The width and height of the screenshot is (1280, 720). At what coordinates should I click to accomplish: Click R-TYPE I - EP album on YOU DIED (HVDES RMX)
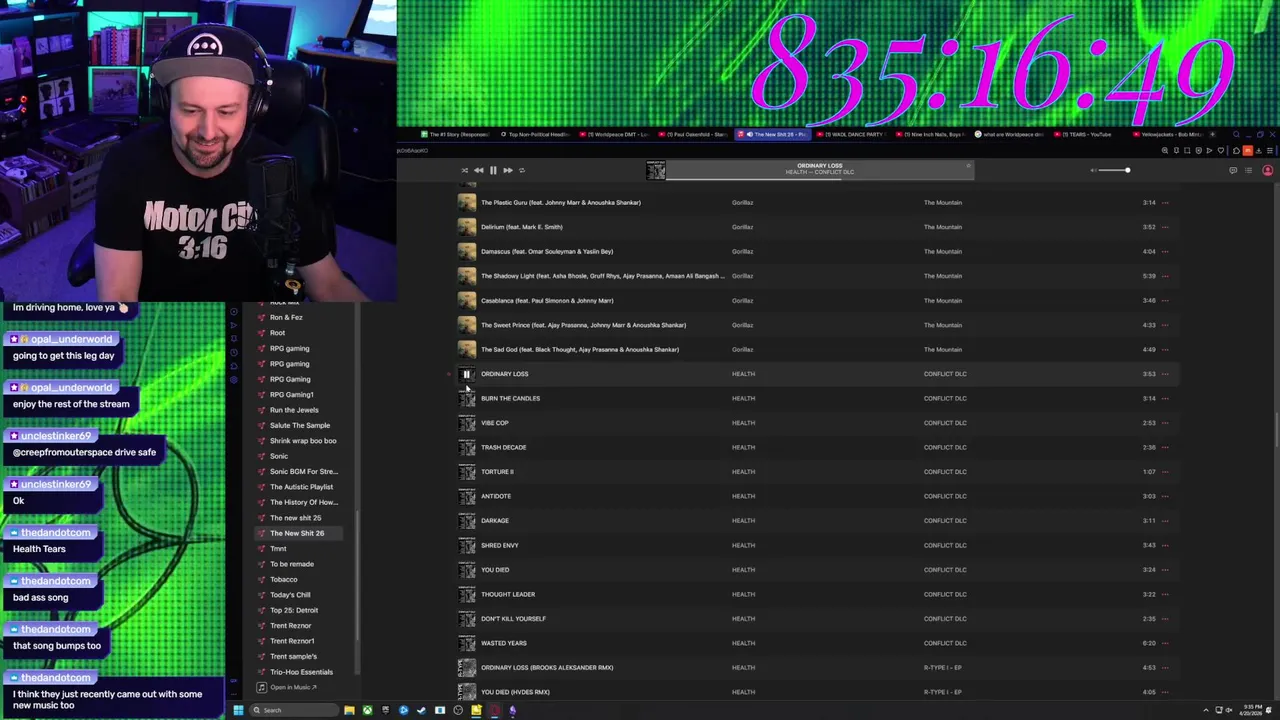pyautogui.click(x=942, y=692)
